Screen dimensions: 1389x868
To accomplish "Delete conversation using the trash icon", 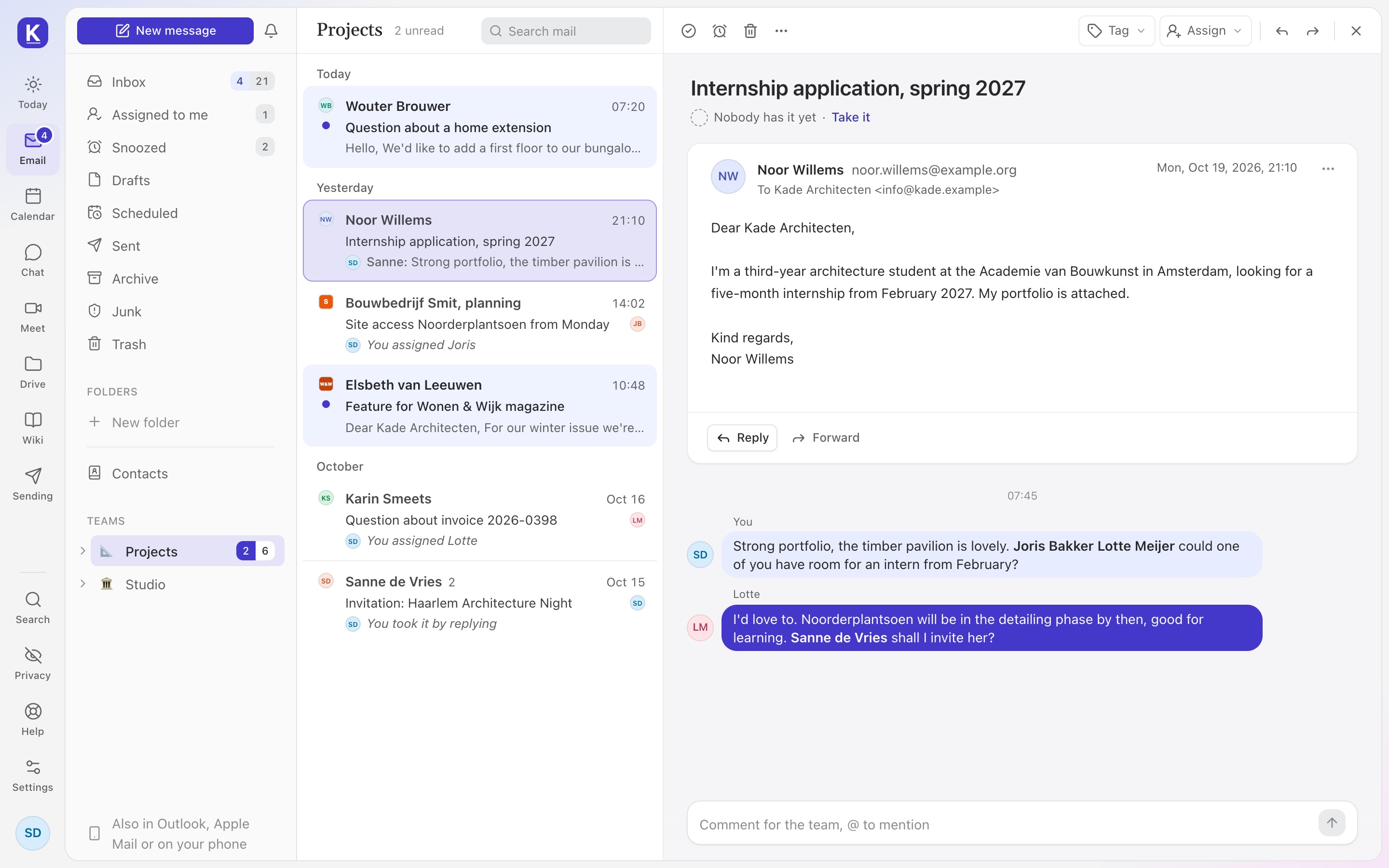I will pos(750,30).
